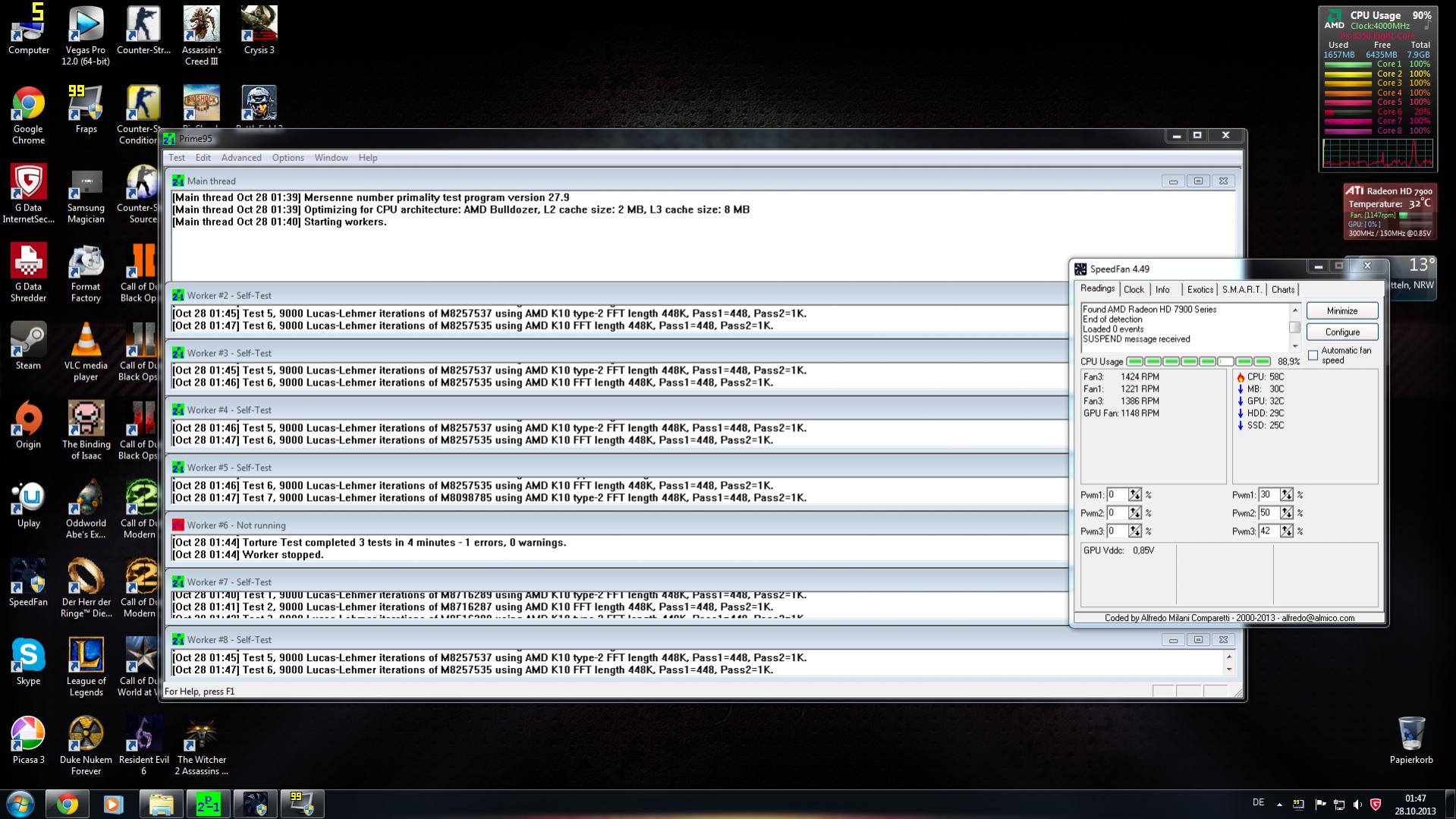Open the Prime95 Edit menu
Viewport: 1456px width, 819px height.
pos(203,158)
